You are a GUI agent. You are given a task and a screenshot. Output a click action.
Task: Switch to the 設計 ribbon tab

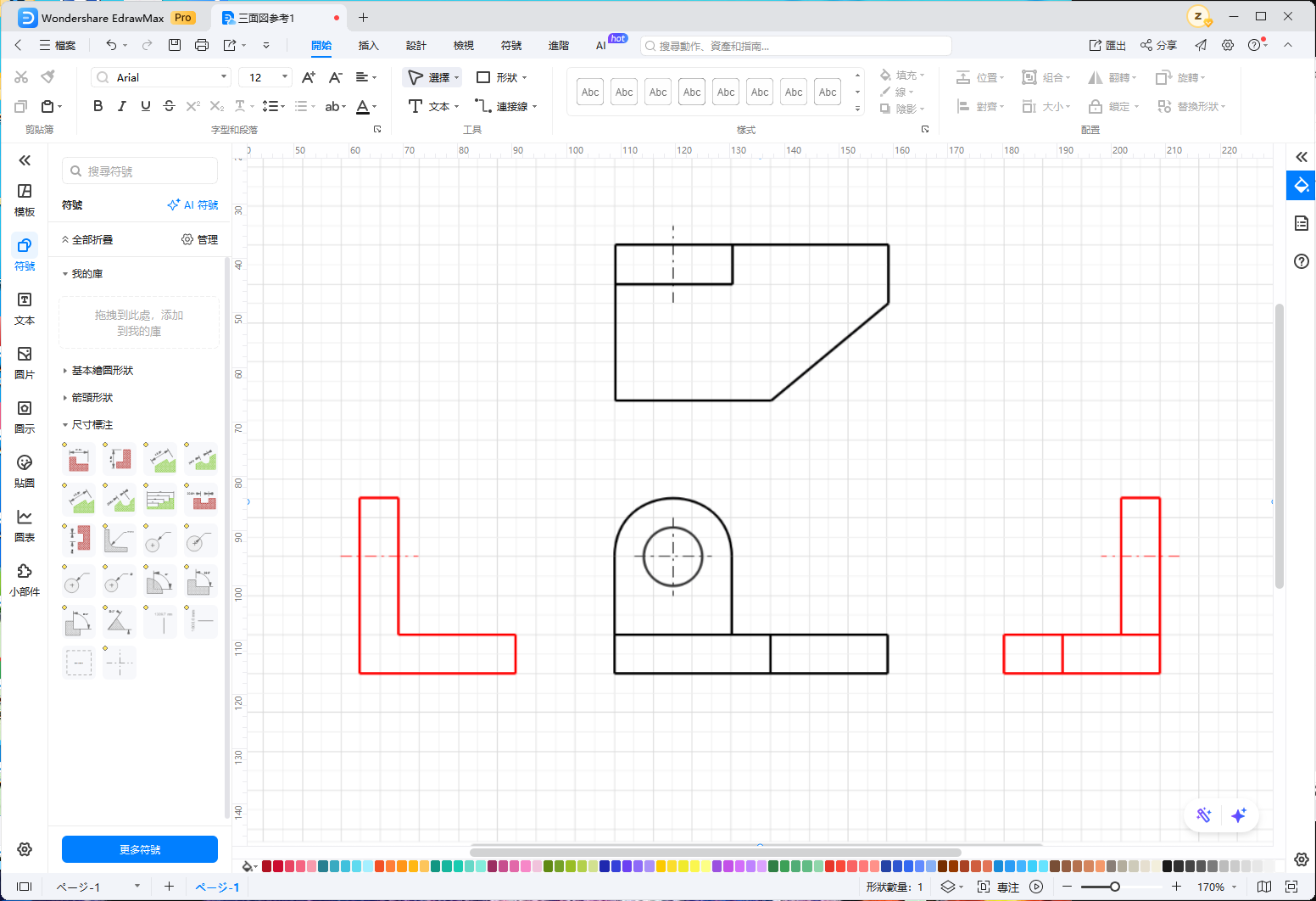point(415,46)
